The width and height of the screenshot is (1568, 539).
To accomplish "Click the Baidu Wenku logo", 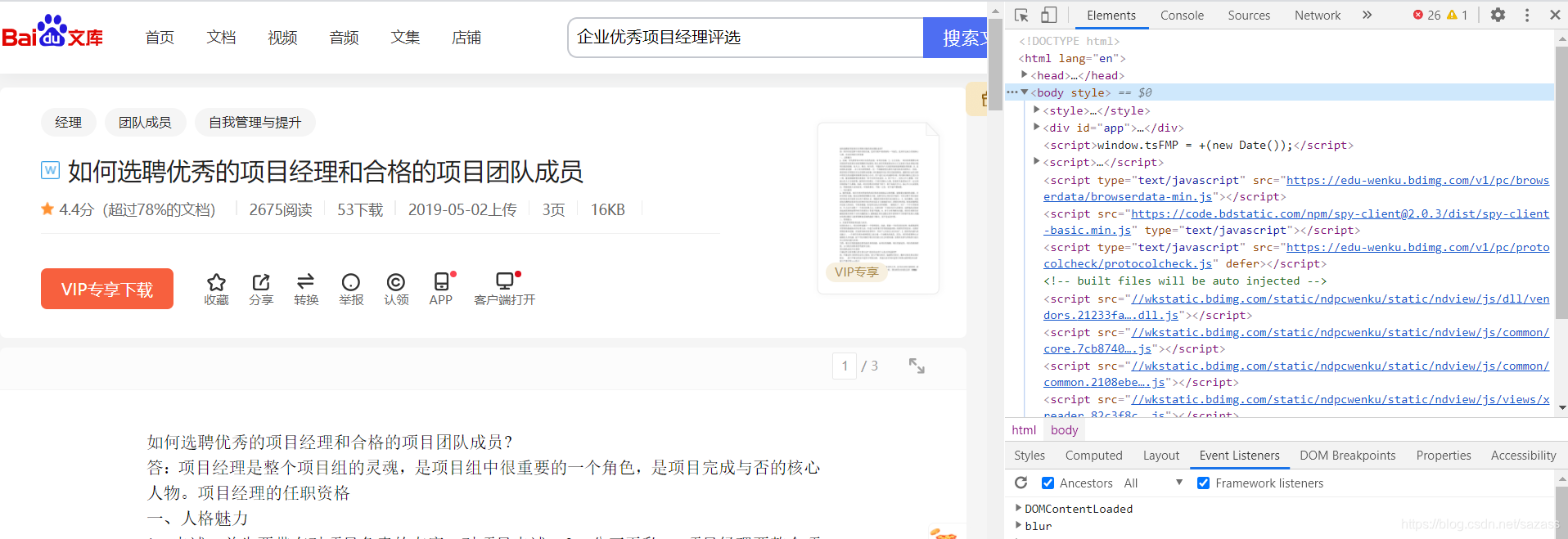I will point(52,32).
